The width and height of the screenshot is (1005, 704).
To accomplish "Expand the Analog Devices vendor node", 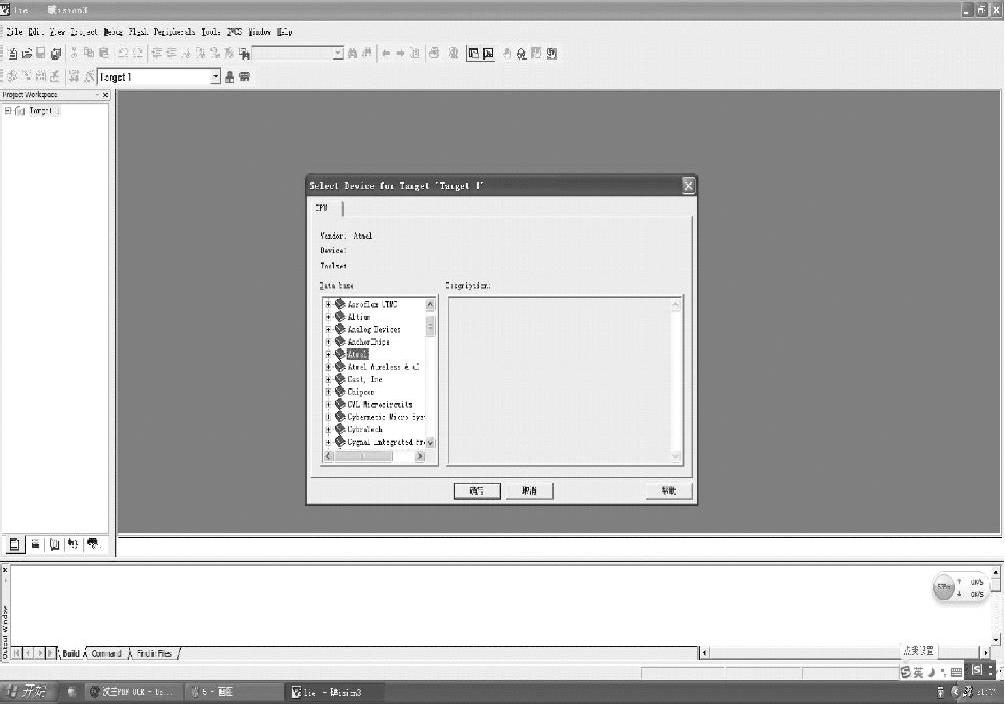I will tap(328, 330).
